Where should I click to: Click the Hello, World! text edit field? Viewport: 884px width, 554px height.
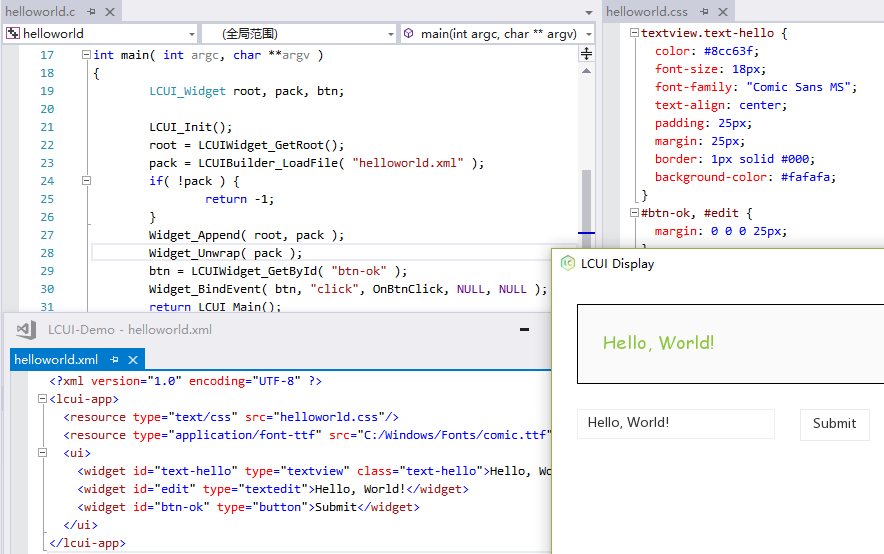(675, 424)
